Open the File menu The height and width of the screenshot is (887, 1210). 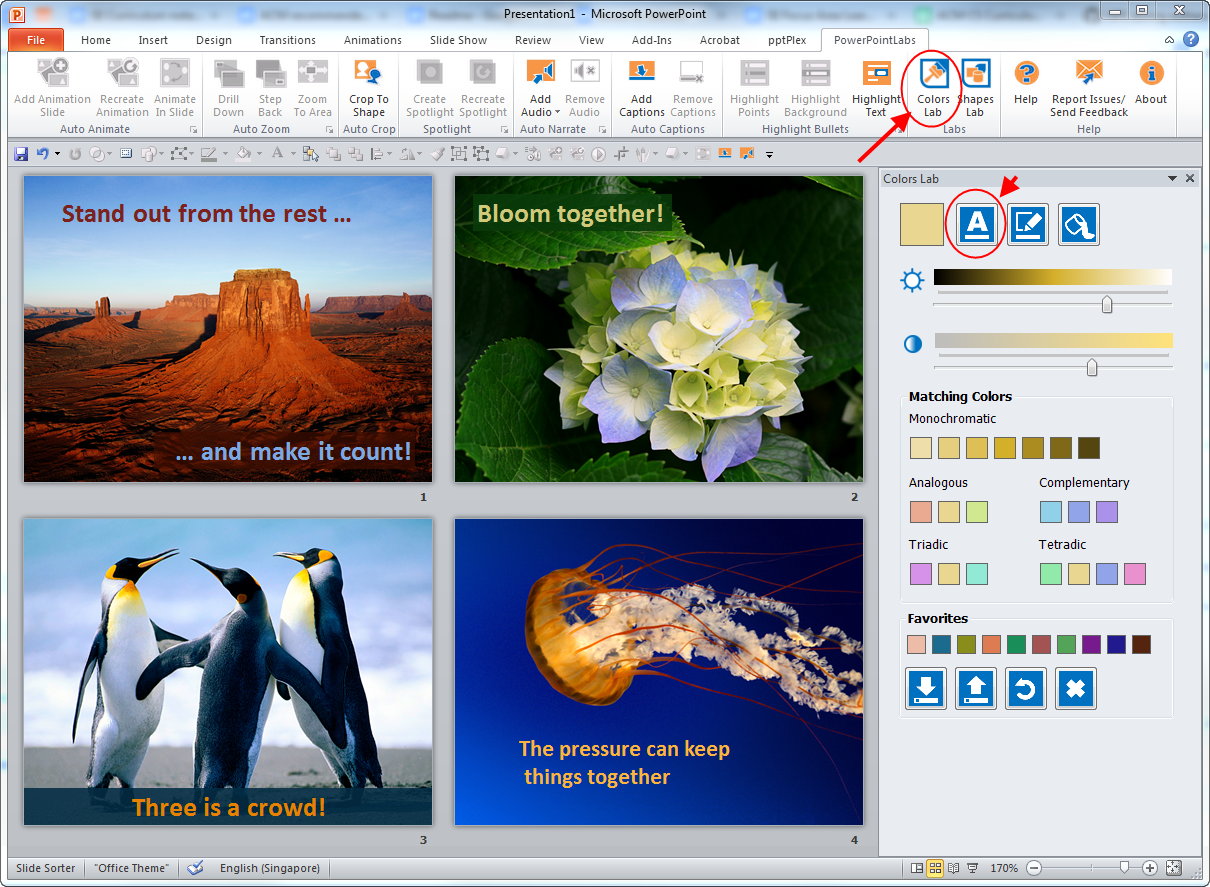tap(35, 40)
